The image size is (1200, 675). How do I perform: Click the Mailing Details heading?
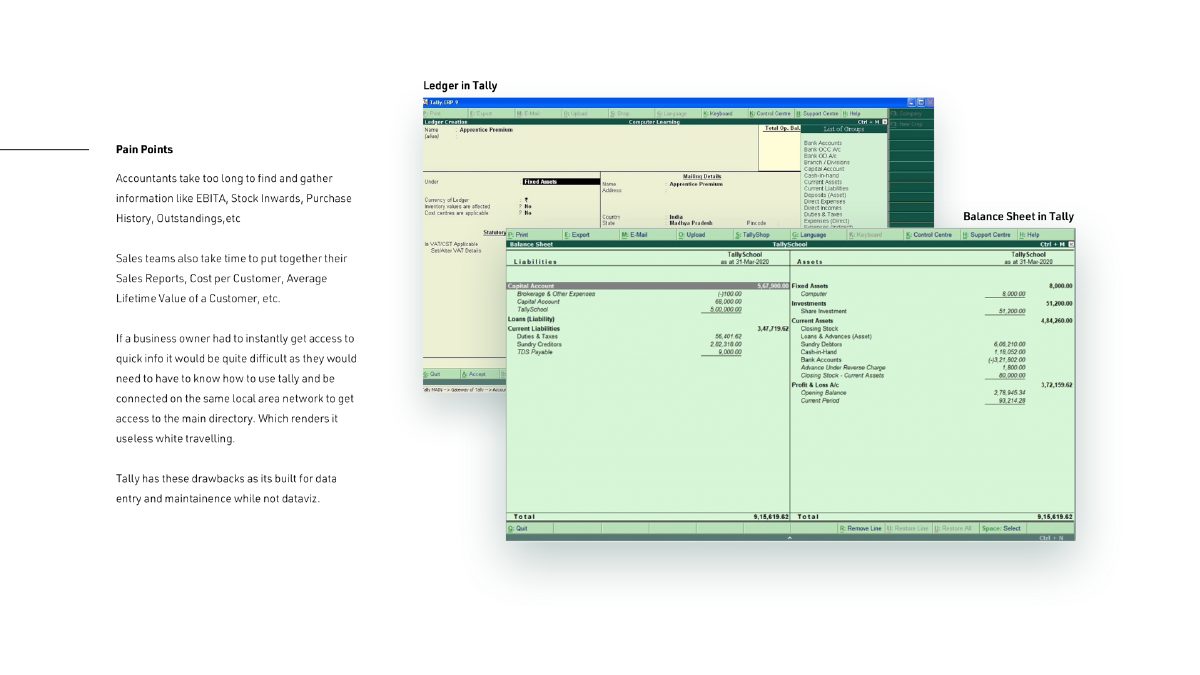702,176
